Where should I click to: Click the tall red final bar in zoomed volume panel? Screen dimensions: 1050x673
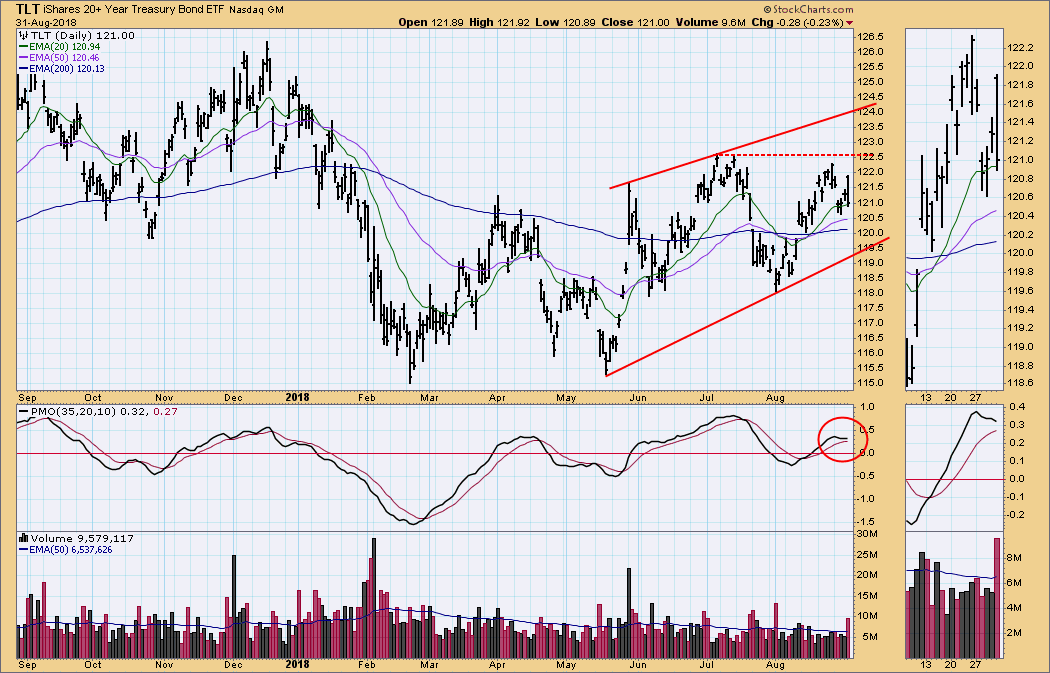997,597
